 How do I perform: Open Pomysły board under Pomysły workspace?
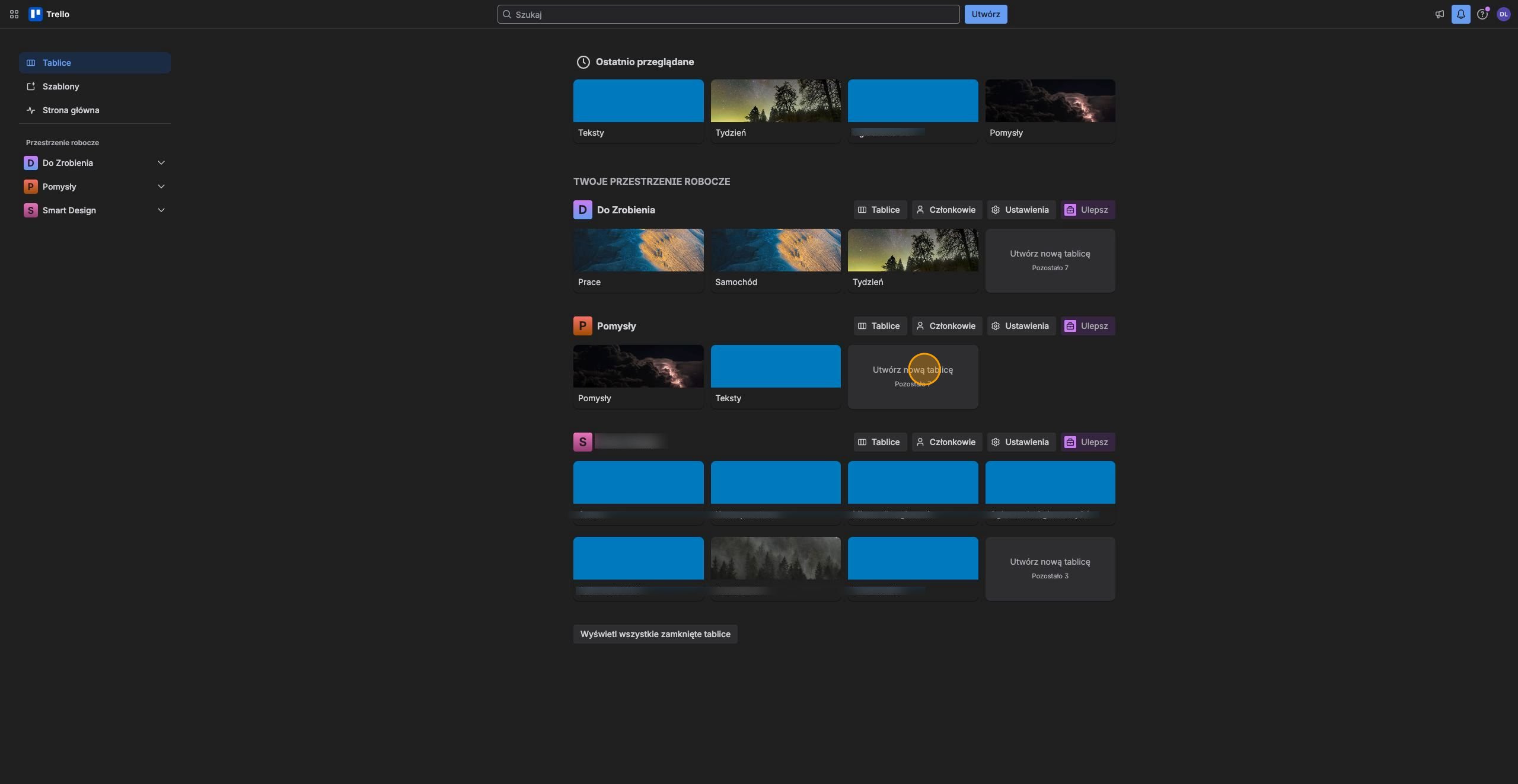[638, 377]
